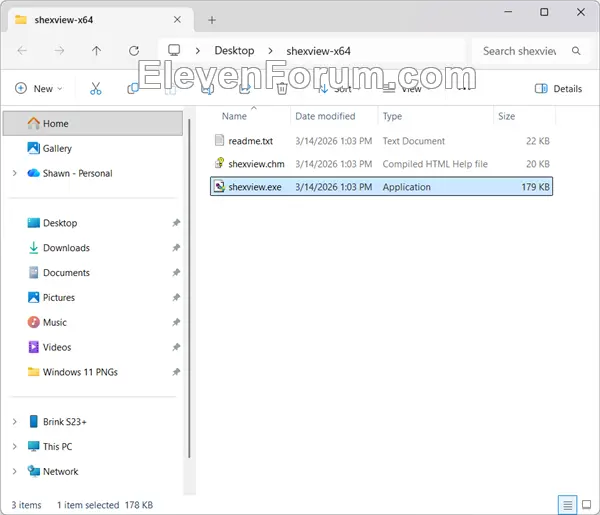Click the readme.txt document icon
This screenshot has width=600, height=515.
click(219, 140)
